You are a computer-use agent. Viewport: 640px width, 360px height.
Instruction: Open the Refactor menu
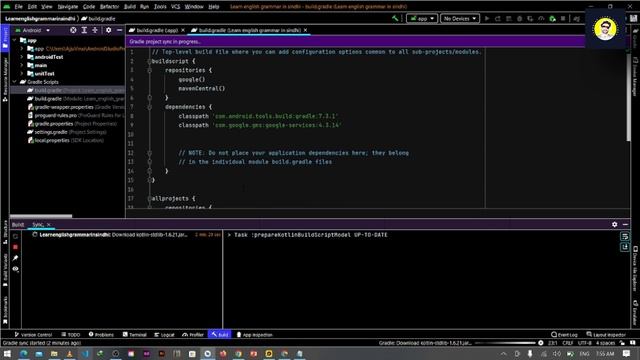109,7
